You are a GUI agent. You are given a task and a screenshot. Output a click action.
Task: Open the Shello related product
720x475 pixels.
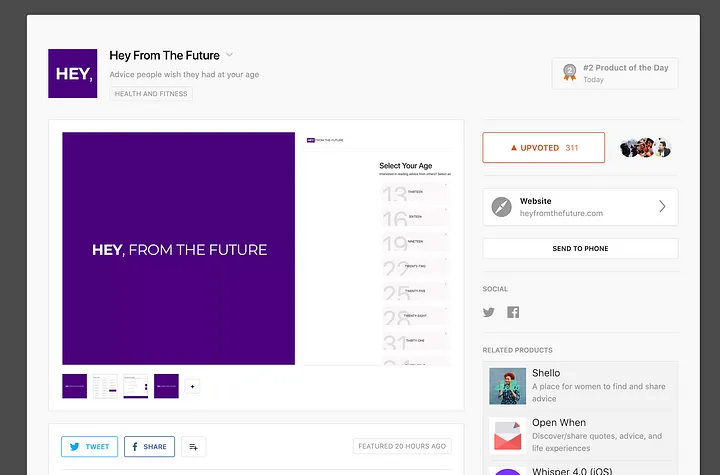[x=580, y=386]
